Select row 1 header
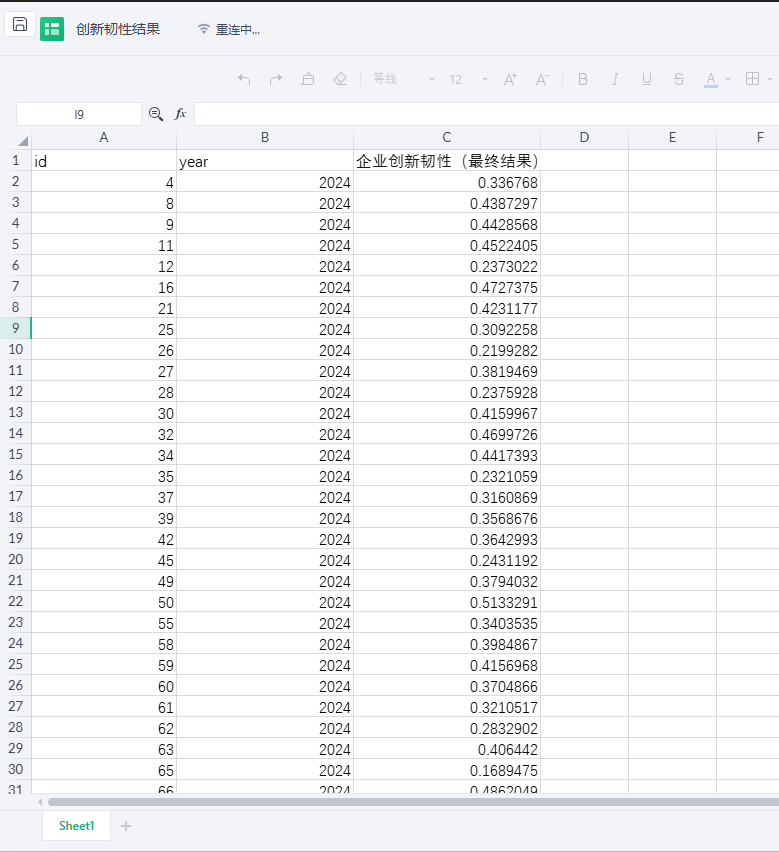 (x=16, y=160)
